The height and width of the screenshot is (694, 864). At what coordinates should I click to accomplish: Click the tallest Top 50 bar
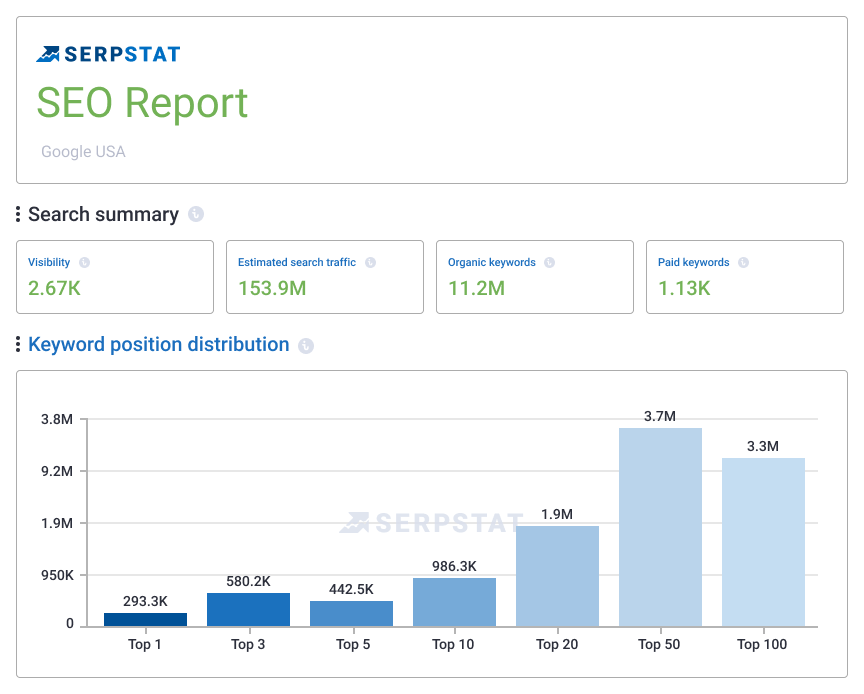coord(660,527)
